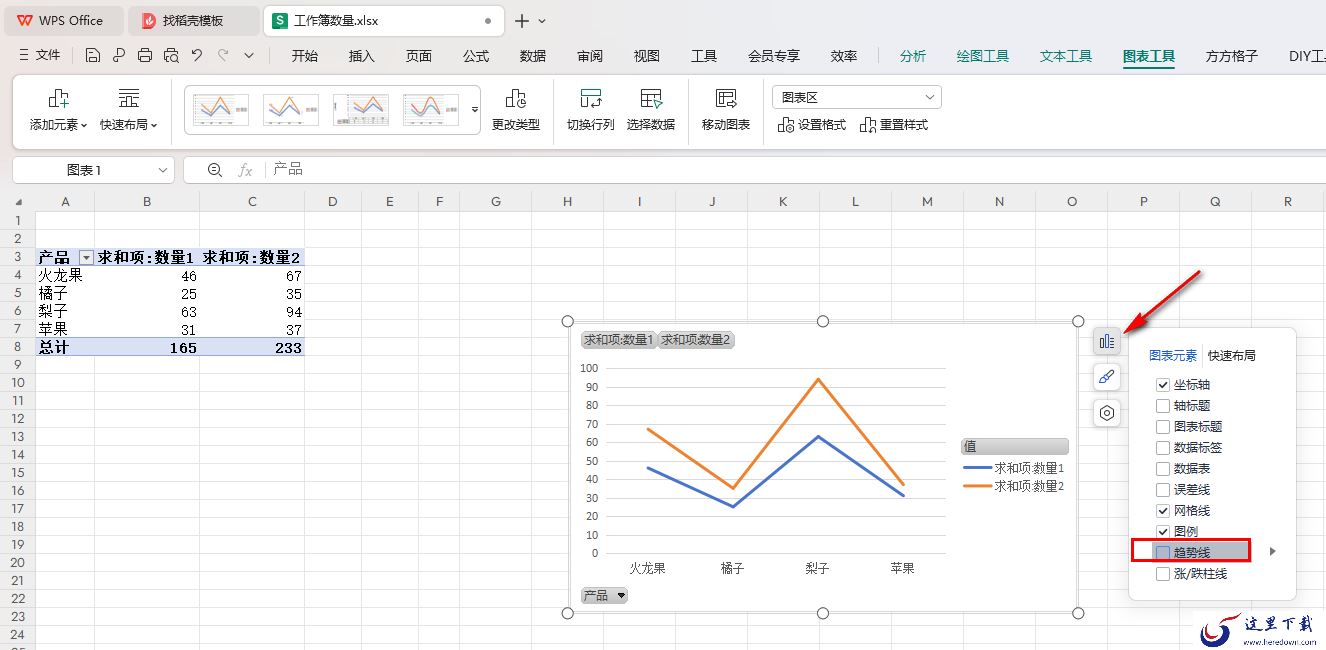Click 移动图表 move chart icon
Viewport: 1326px width, 650px height.
pyautogui.click(x=726, y=99)
